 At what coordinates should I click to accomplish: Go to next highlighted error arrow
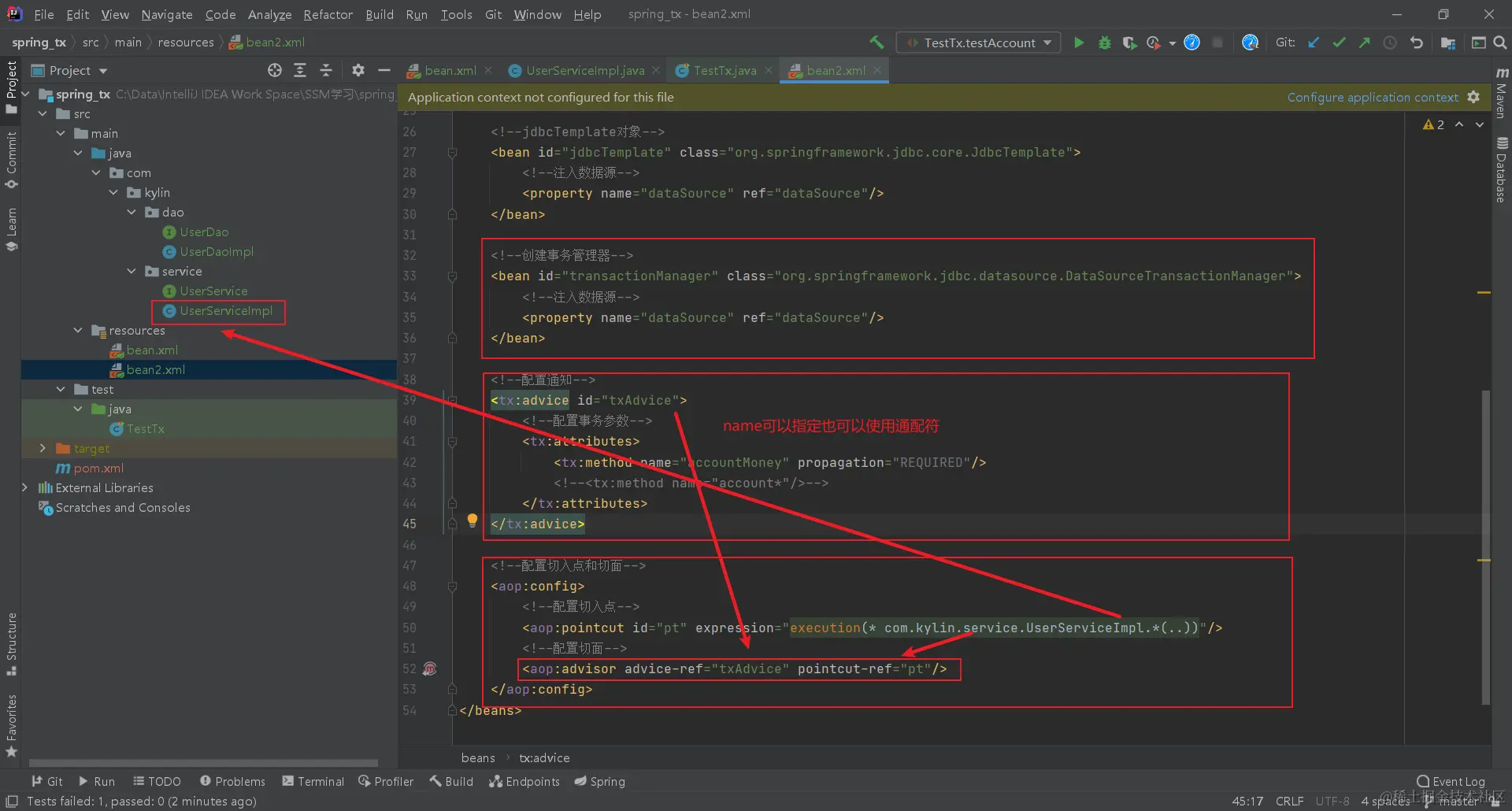tap(1480, 124)
